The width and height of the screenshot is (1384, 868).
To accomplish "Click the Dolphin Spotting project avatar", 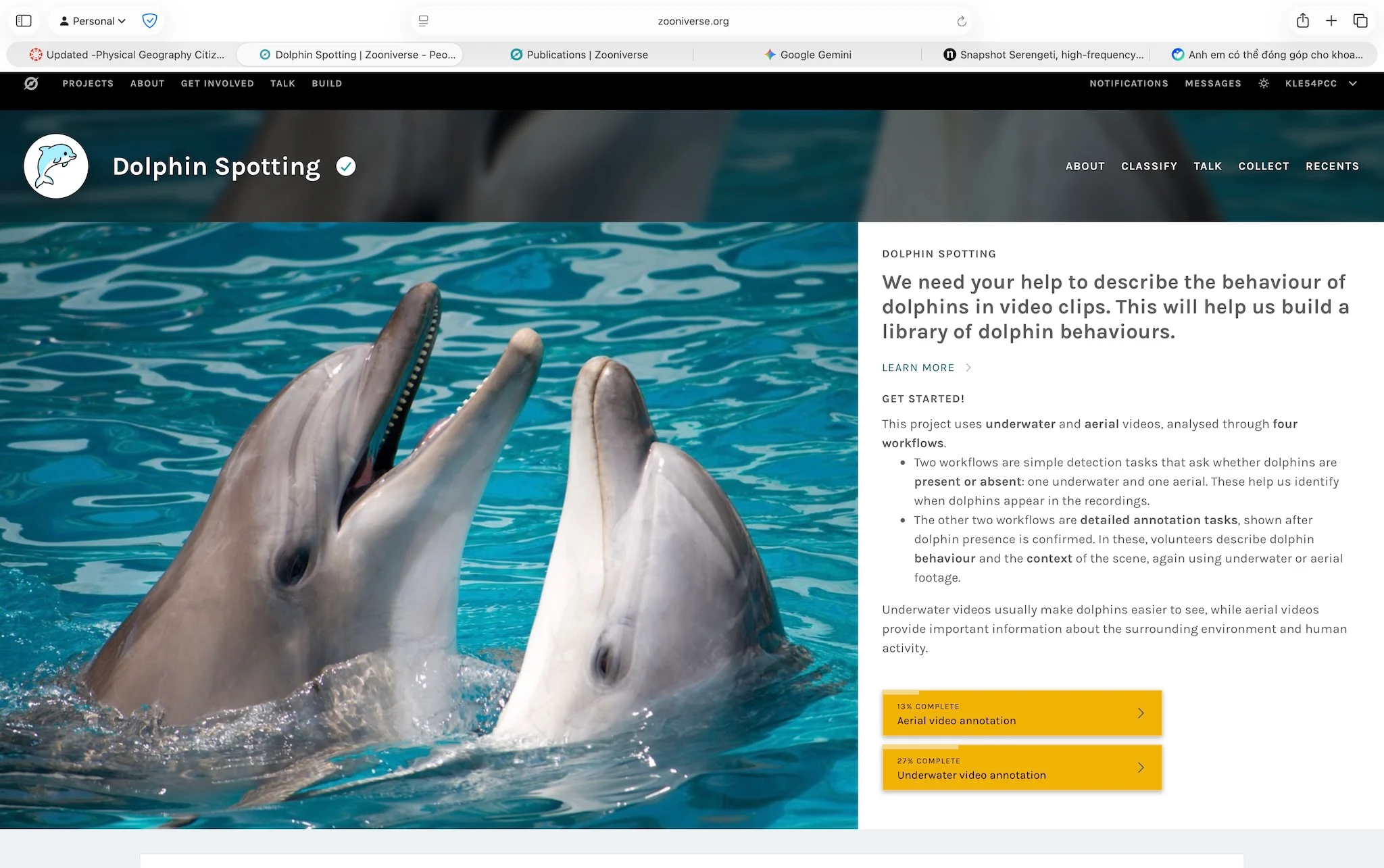I will [x=56, y=166].
